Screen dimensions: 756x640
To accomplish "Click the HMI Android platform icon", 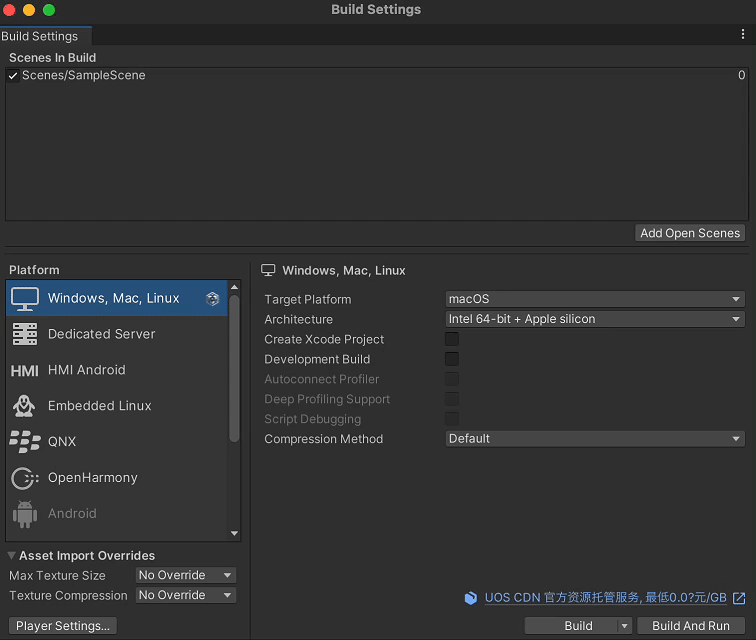I will [x=25, y=370].
